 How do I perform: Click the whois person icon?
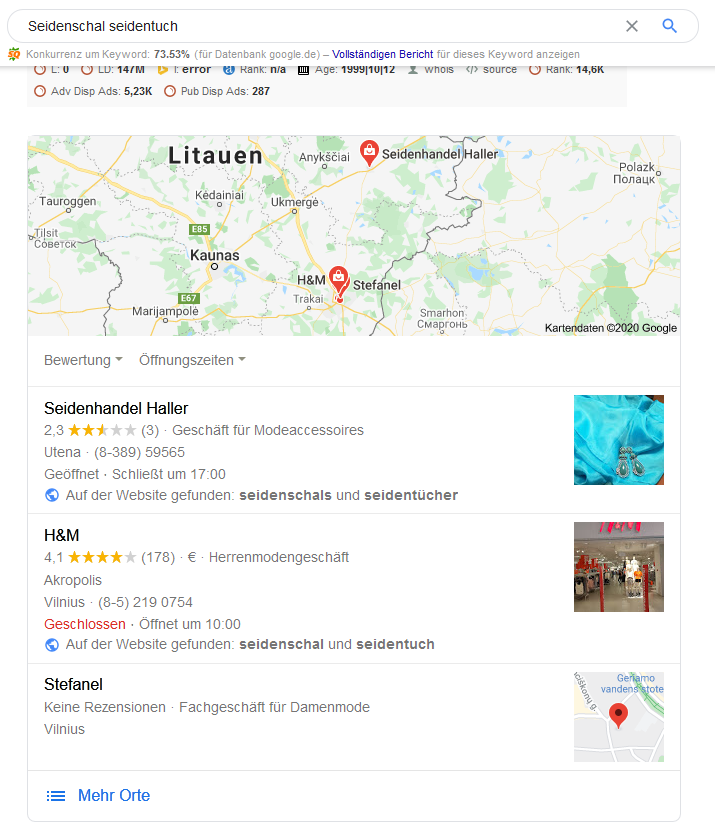pyautogui.click(x=413, y=70)
